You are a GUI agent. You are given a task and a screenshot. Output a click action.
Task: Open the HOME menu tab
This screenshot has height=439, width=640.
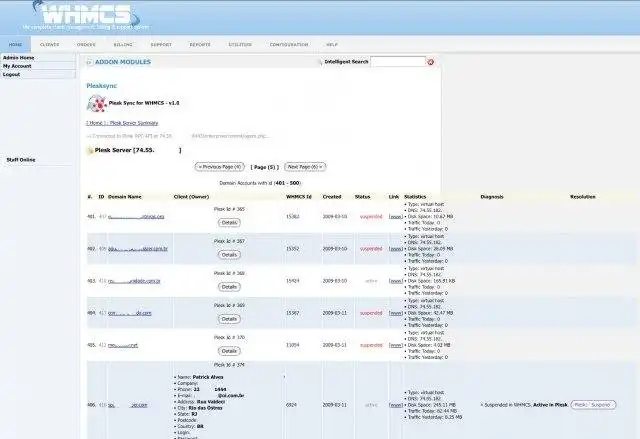tap(16, 44)
